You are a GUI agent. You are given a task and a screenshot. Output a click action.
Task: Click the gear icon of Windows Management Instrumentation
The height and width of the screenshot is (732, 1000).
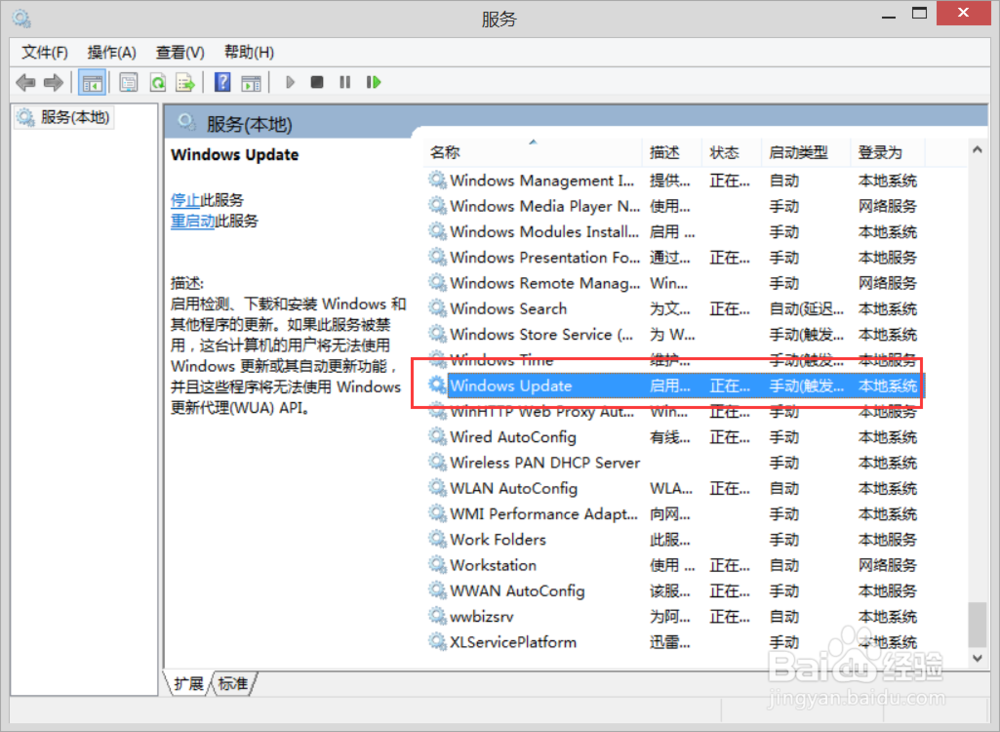[438, 180]
